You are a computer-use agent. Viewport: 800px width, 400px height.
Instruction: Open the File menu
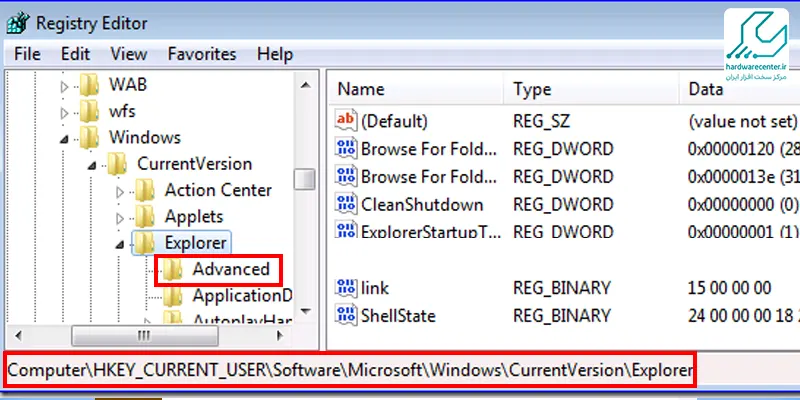(28, 54)
